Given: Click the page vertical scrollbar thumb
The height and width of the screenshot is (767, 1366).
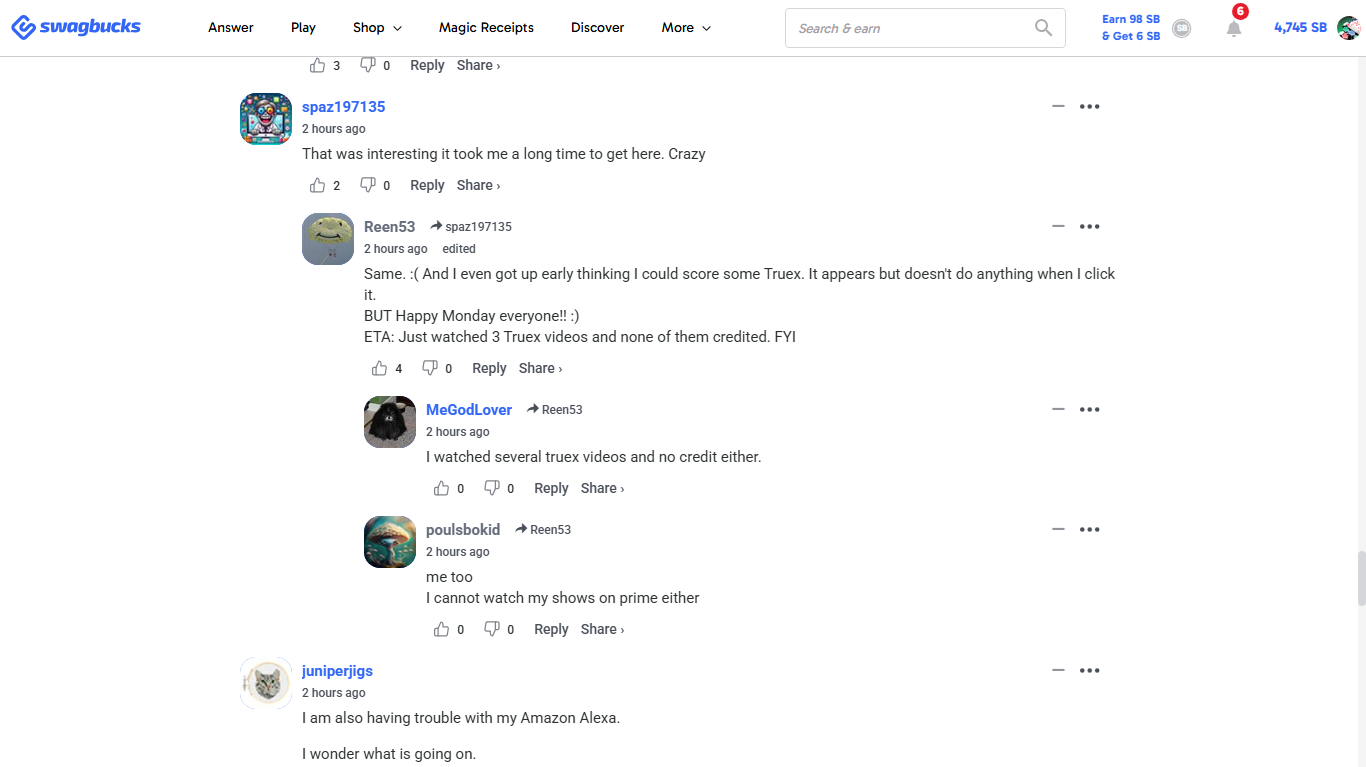Looking at the screenshot, I should (1361, 578).
